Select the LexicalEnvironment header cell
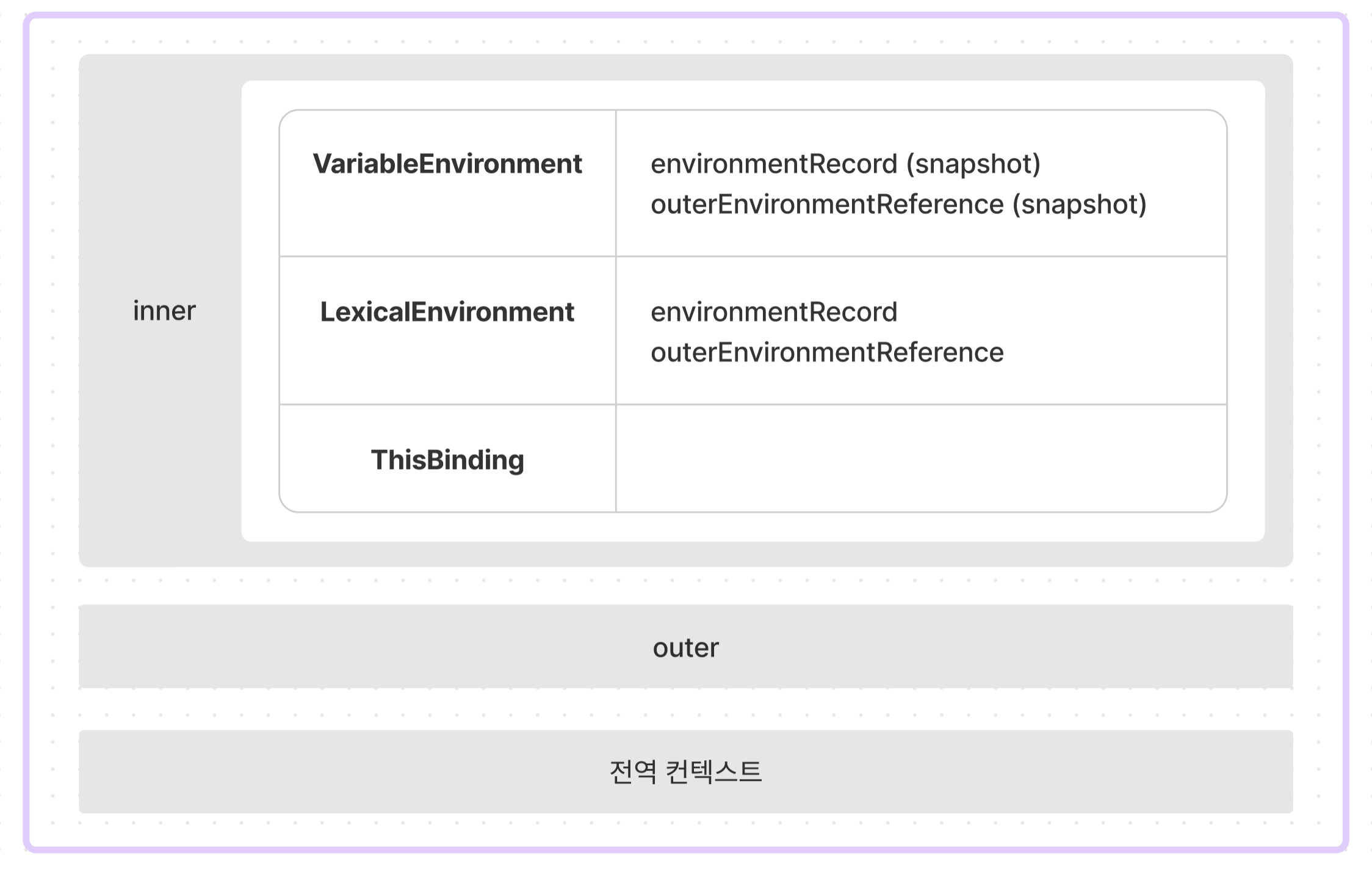The width and height of the screenshot is (1372, 872). coord(447,330)
